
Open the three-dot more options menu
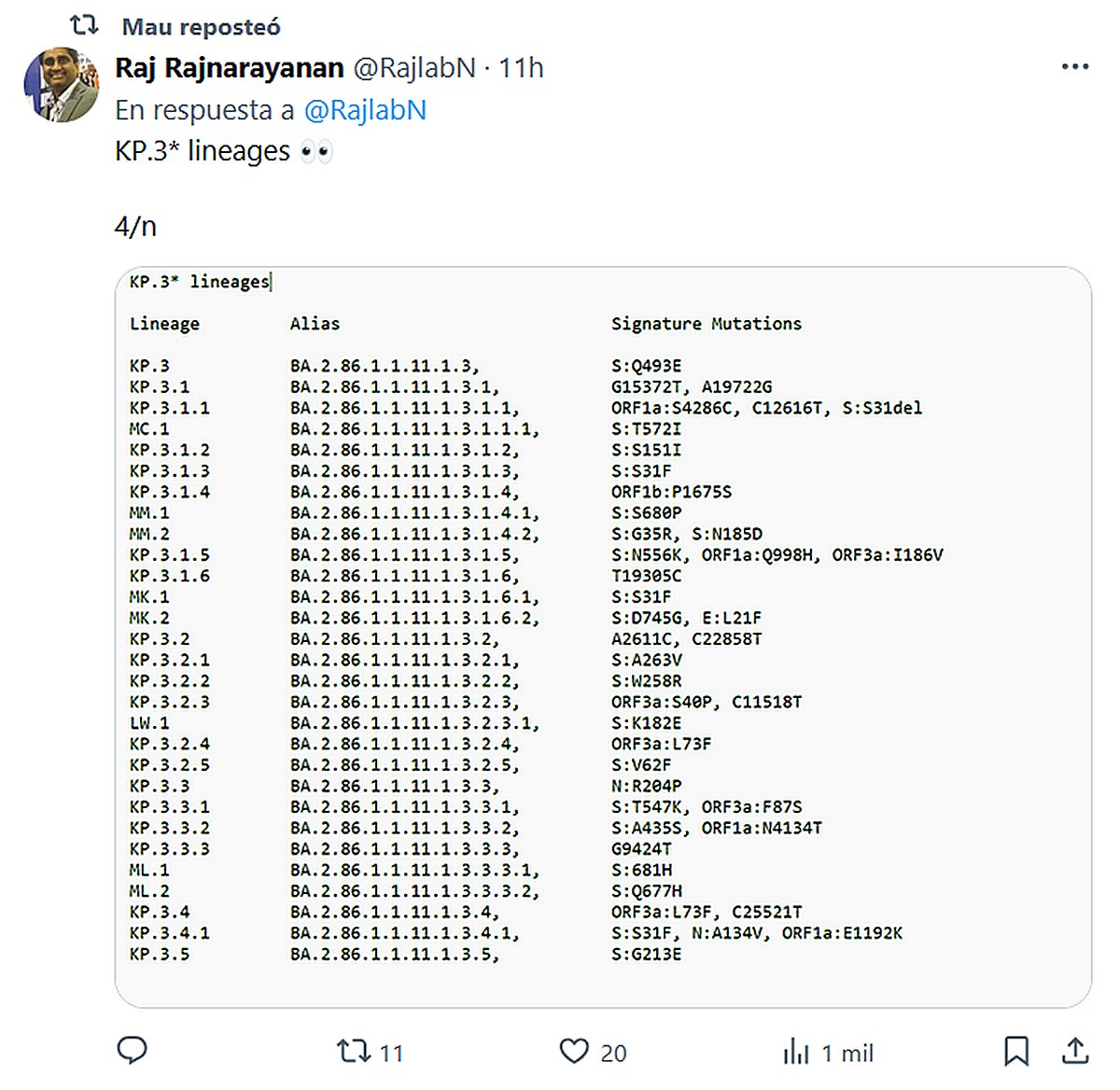click(1075, 67)
